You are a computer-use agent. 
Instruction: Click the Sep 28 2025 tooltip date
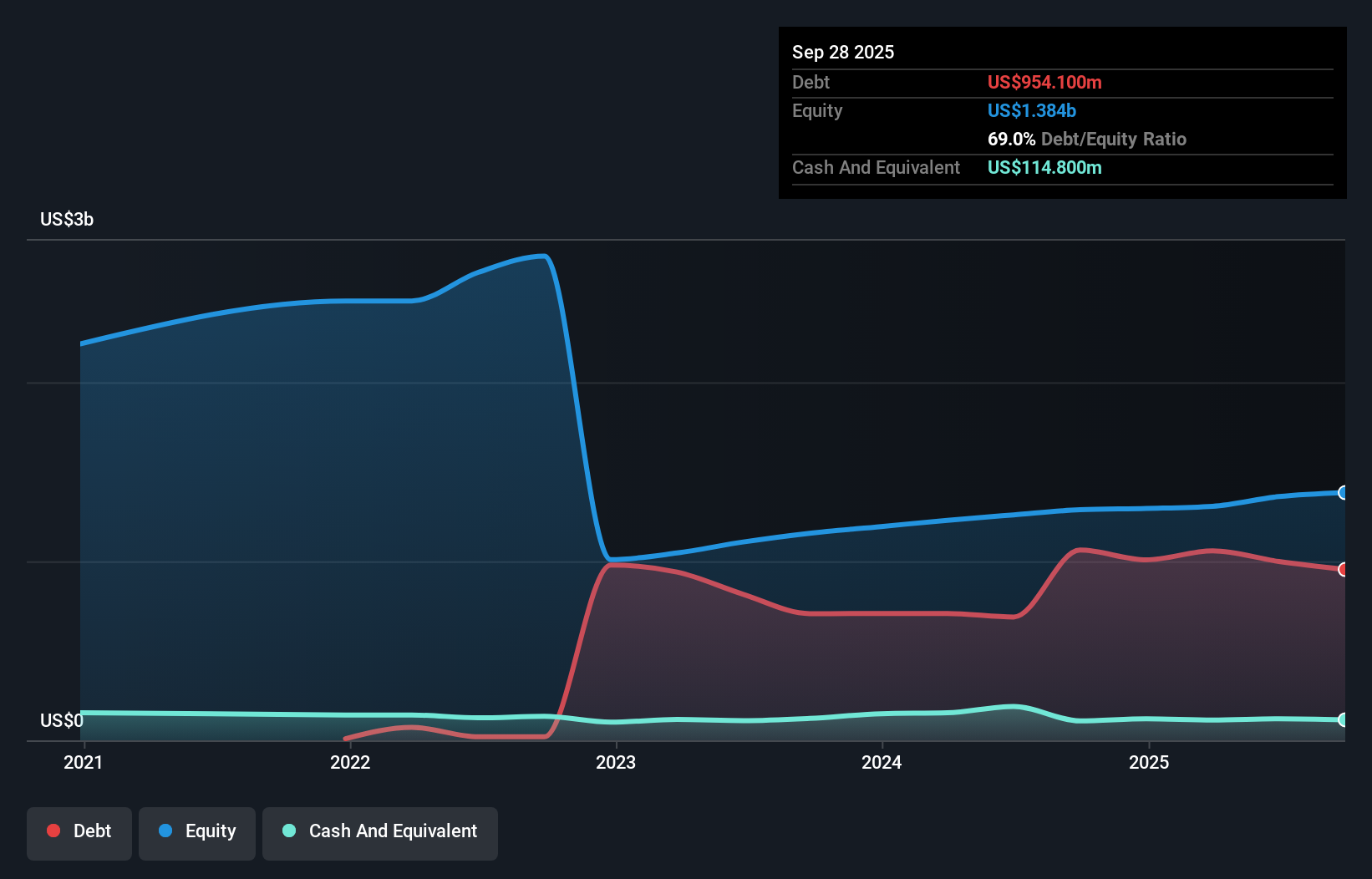[843, 52]
